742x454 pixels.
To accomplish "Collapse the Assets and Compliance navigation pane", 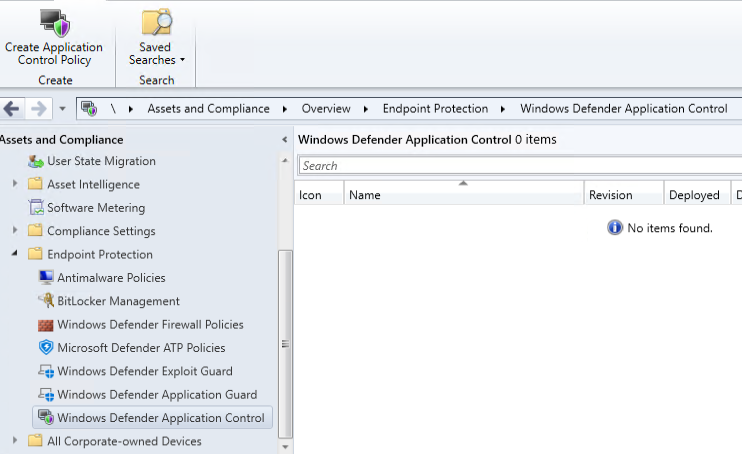I will [284, 139].
